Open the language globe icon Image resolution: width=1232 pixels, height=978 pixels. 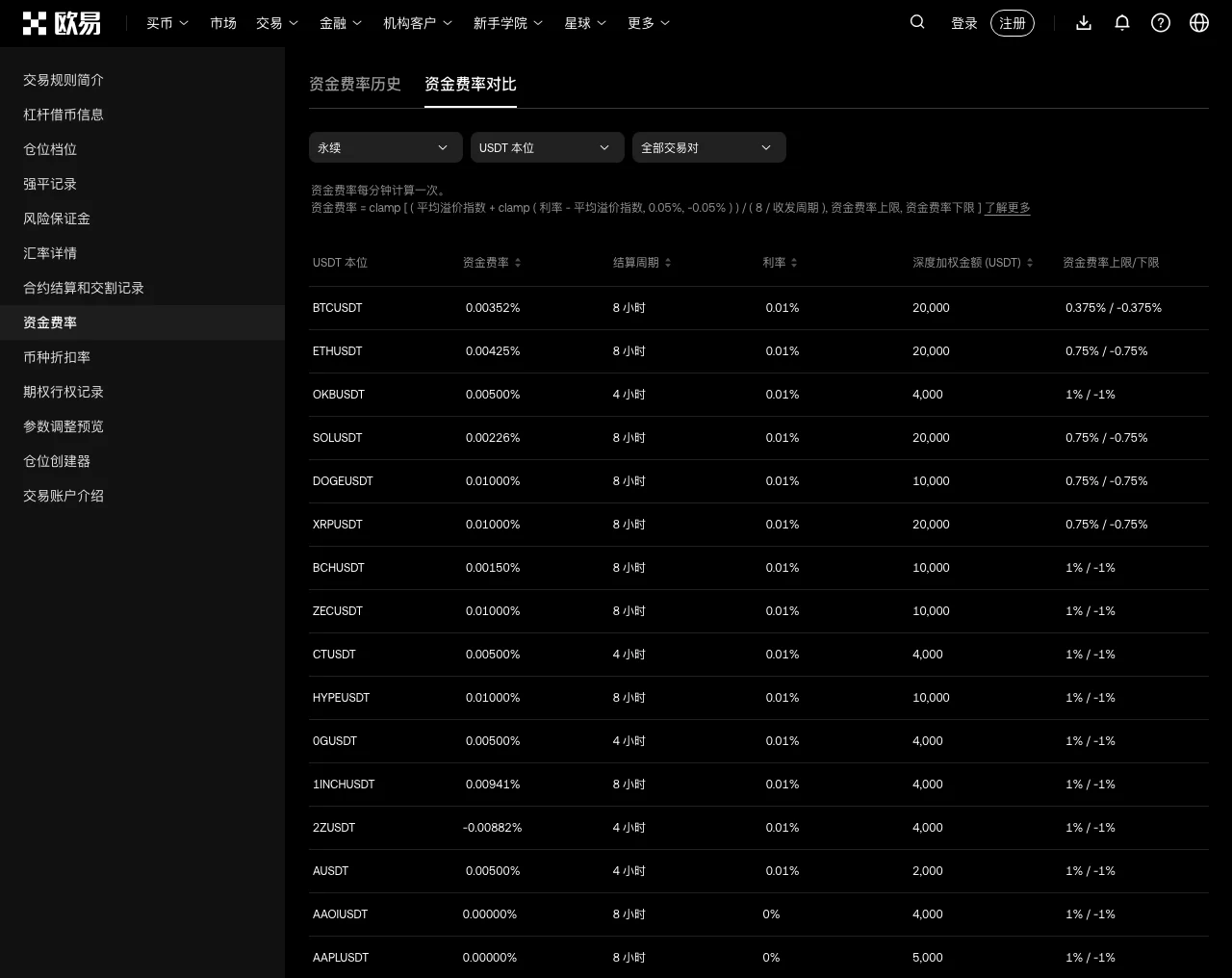click(1199, 23)
